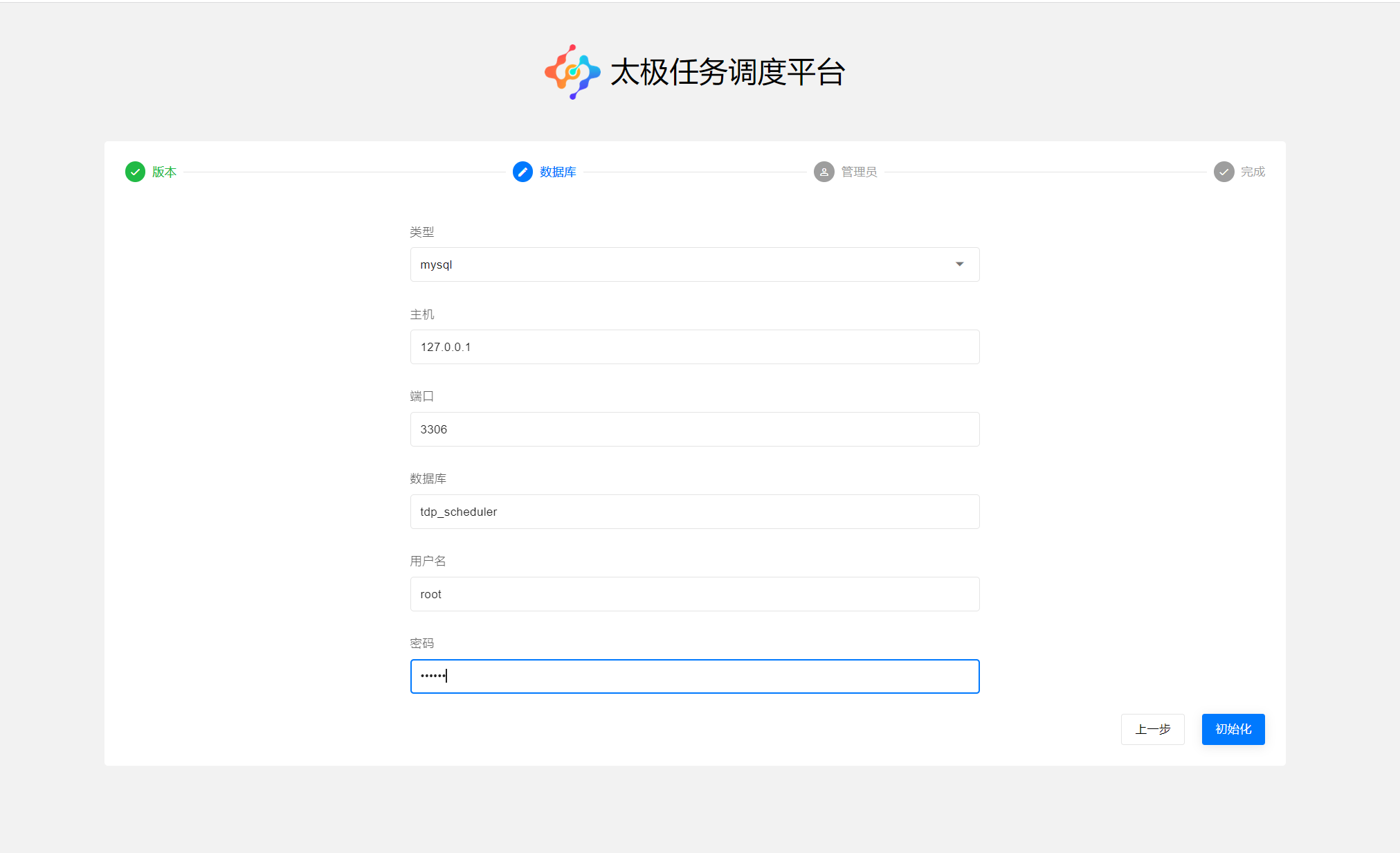The width and height of the screenshot is (1400, 853).
Task: Select the mysql database type combo box
Action: click(x=695, y=264)
